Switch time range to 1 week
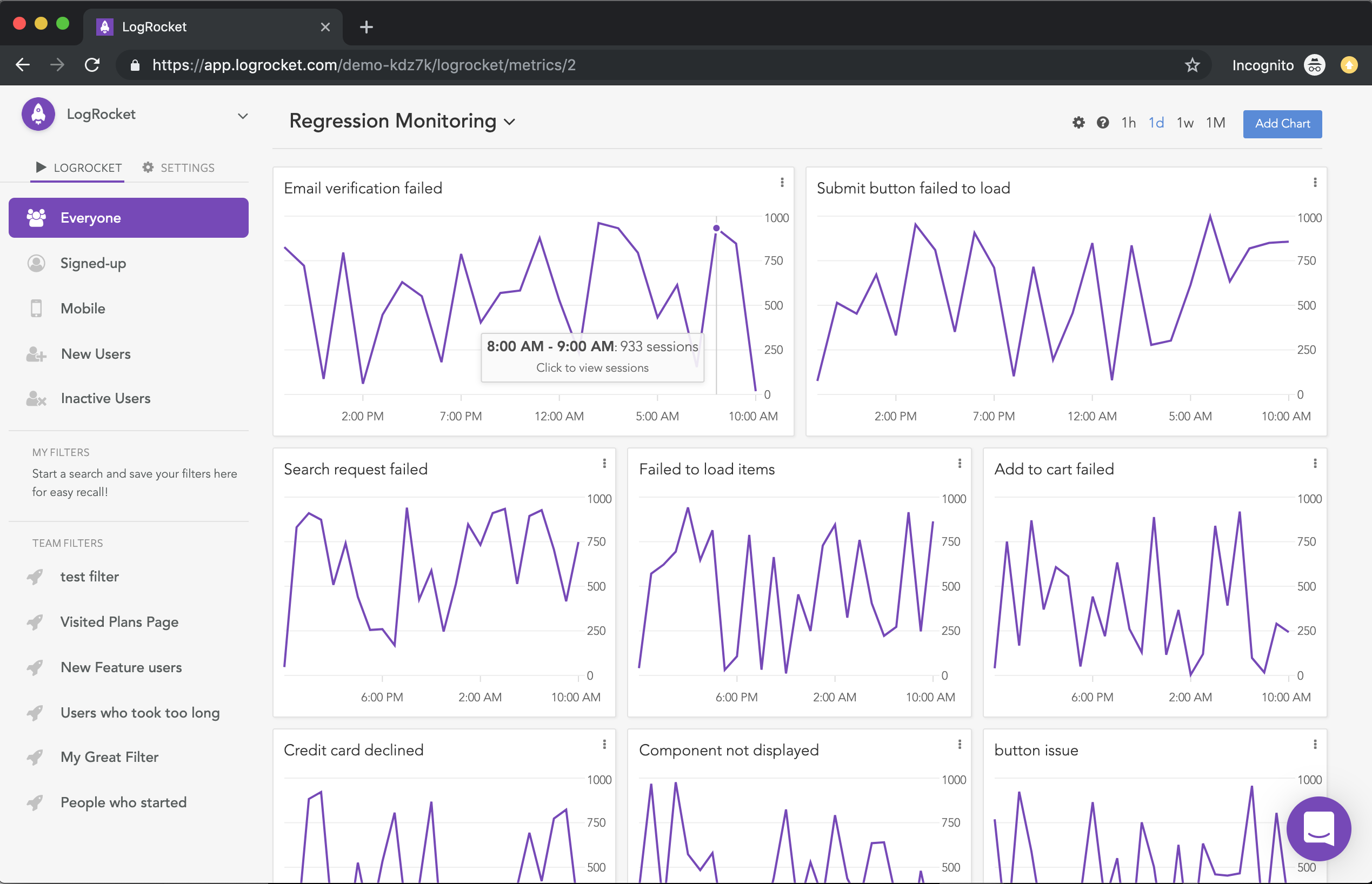1372x884 pixels. coord(1185,122)
